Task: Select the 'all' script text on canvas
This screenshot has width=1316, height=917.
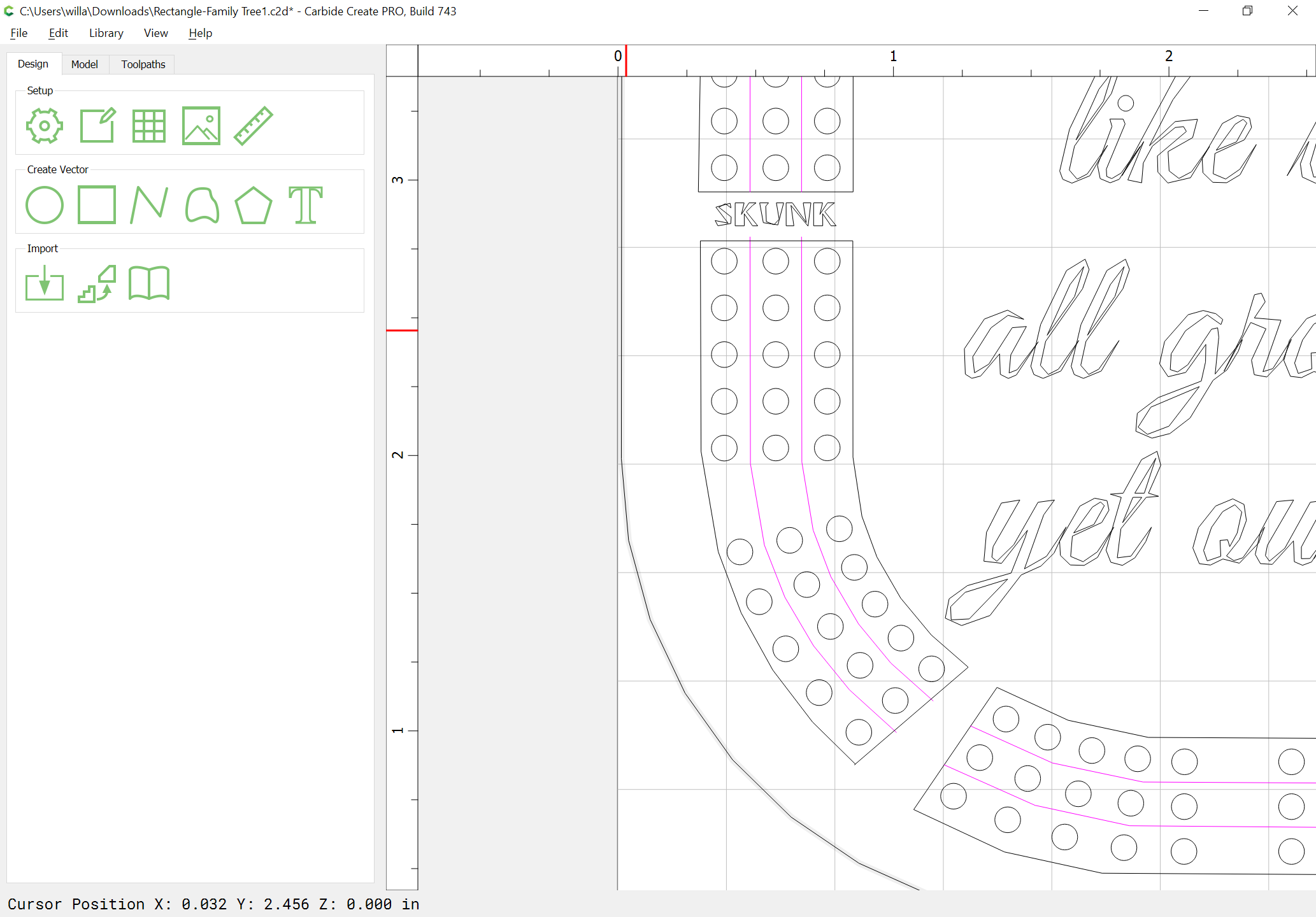Action: (x=1046, y=318)
